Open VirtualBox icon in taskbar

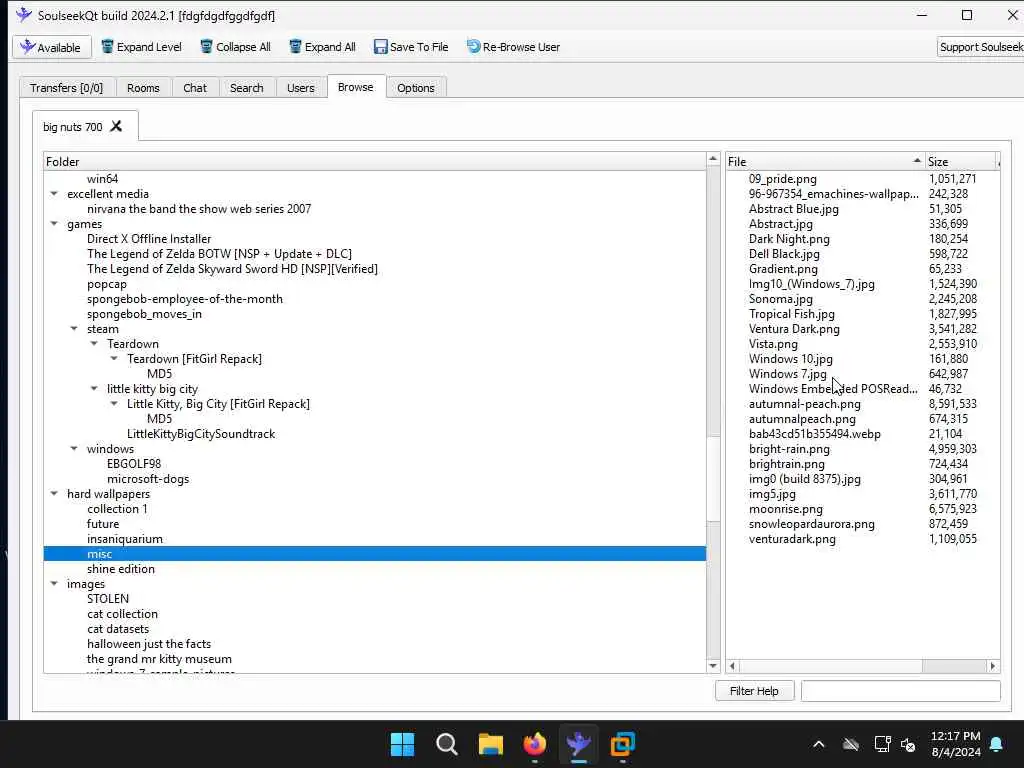coord(623,744)
